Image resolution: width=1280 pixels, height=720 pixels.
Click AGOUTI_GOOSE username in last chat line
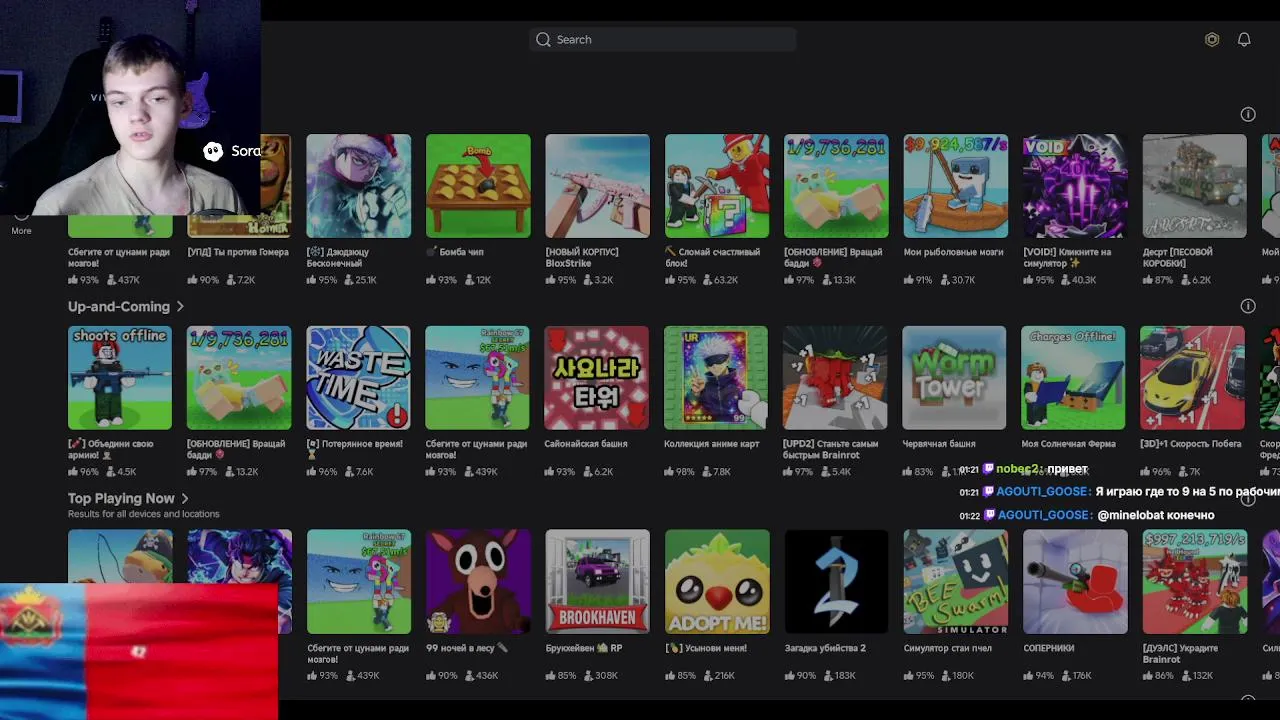click(1044, 515)
